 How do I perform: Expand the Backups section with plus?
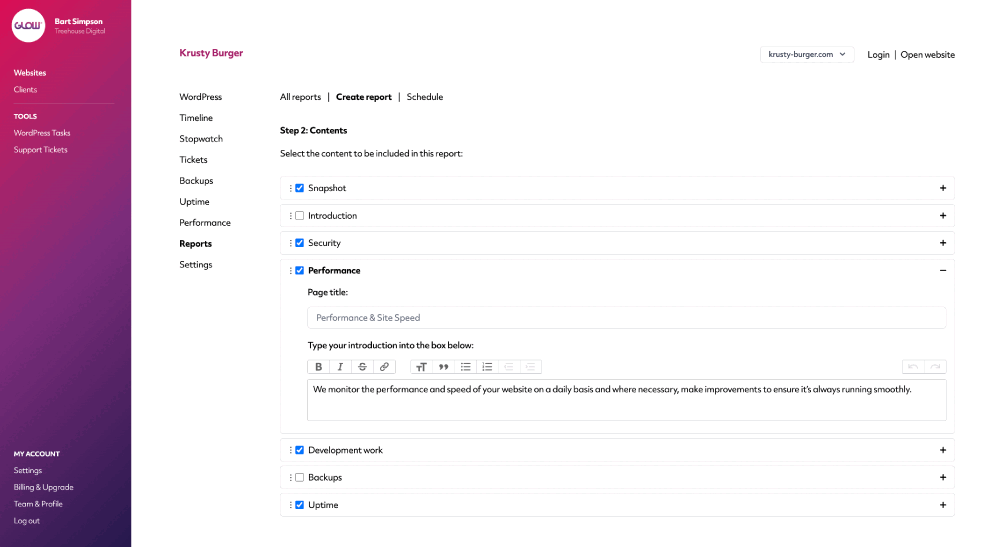click(x=943, y=478)
